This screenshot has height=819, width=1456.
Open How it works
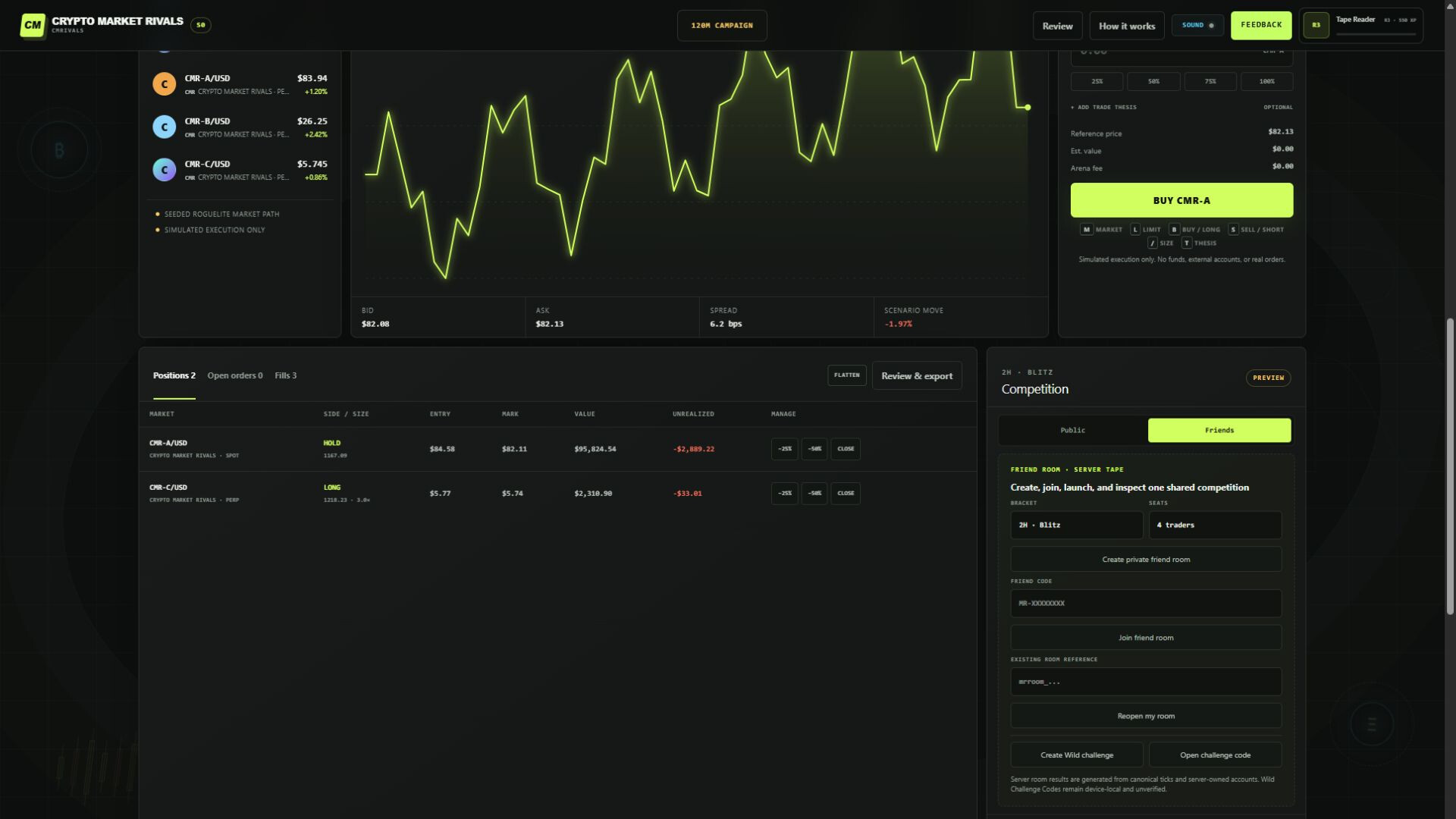click(x=1127, y=26)
